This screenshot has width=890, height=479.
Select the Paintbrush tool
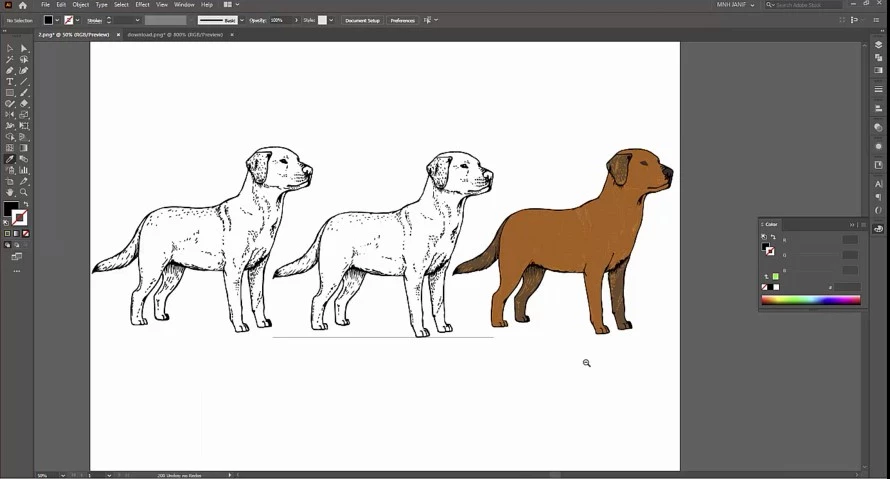tap(24, 93)
